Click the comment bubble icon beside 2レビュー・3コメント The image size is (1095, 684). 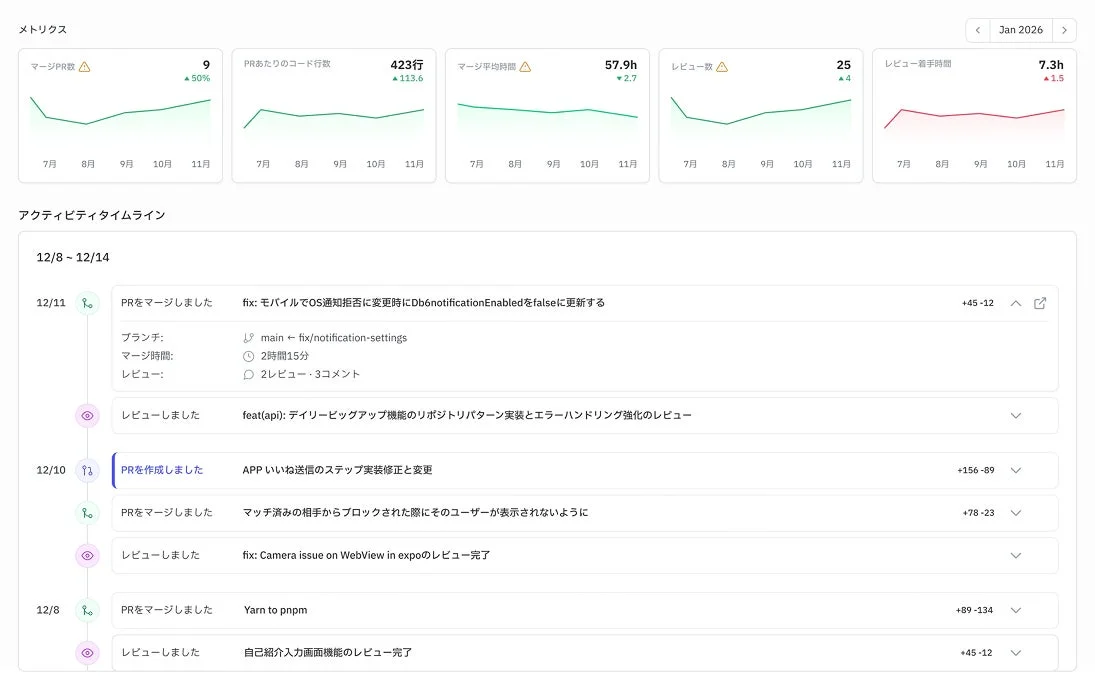click(248, 374)
